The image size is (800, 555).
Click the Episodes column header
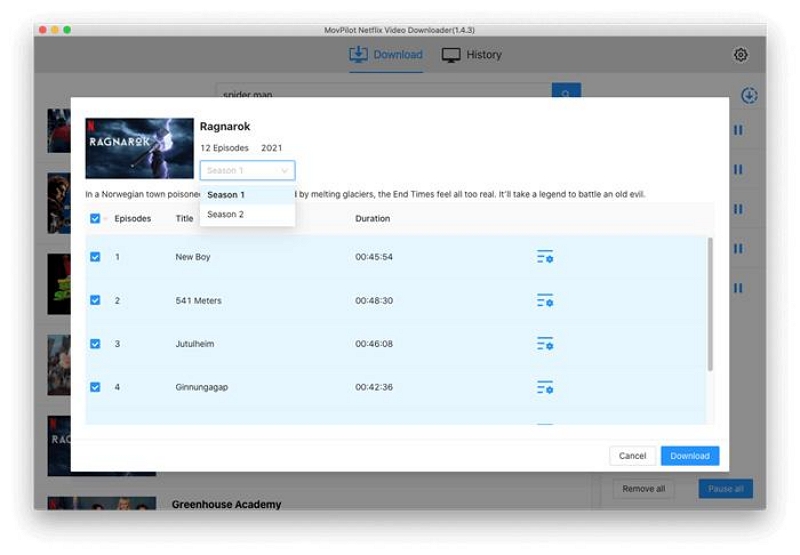click(x=133, y=218)
